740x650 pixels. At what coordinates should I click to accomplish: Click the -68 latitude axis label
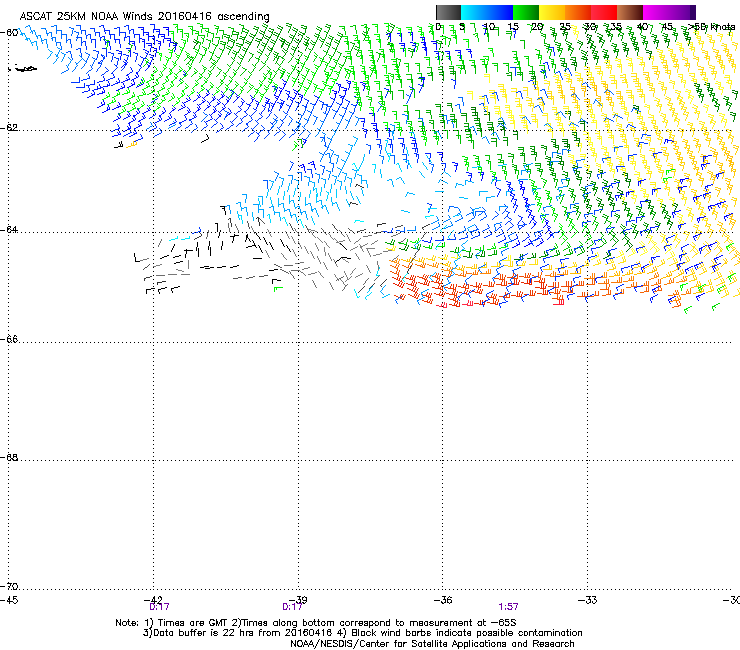(9, 458)
